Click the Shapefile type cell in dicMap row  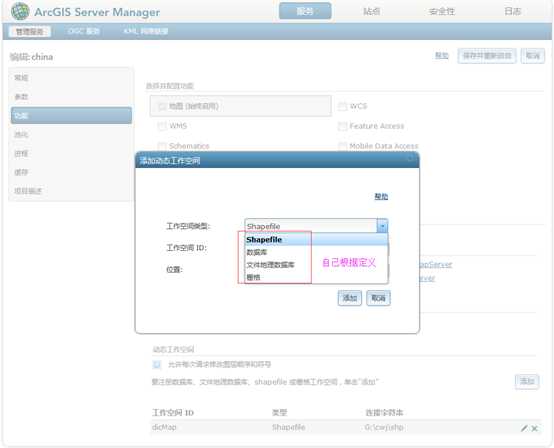coord(288,427)
